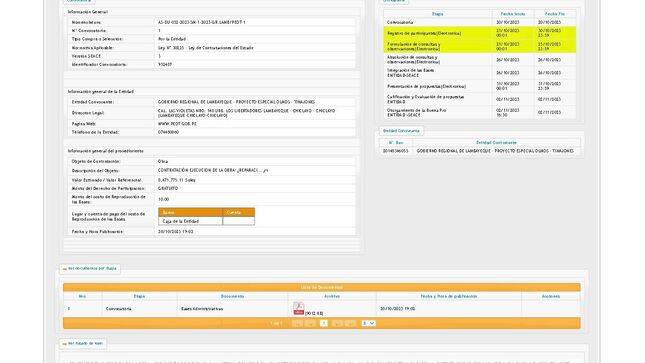Collapse icon beside Ver documentos por Etapa
The width and height of the screenshot is (645, 363).
pos(65,269)
